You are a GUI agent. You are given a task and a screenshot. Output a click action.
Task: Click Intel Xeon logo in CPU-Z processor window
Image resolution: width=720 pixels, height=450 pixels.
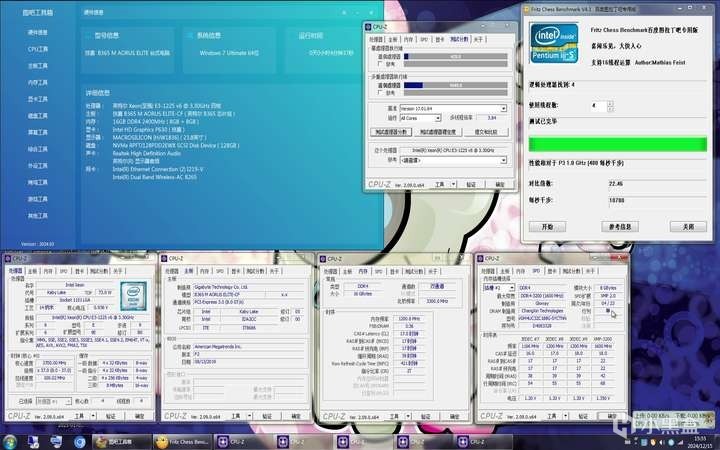(x=133, y=296)
